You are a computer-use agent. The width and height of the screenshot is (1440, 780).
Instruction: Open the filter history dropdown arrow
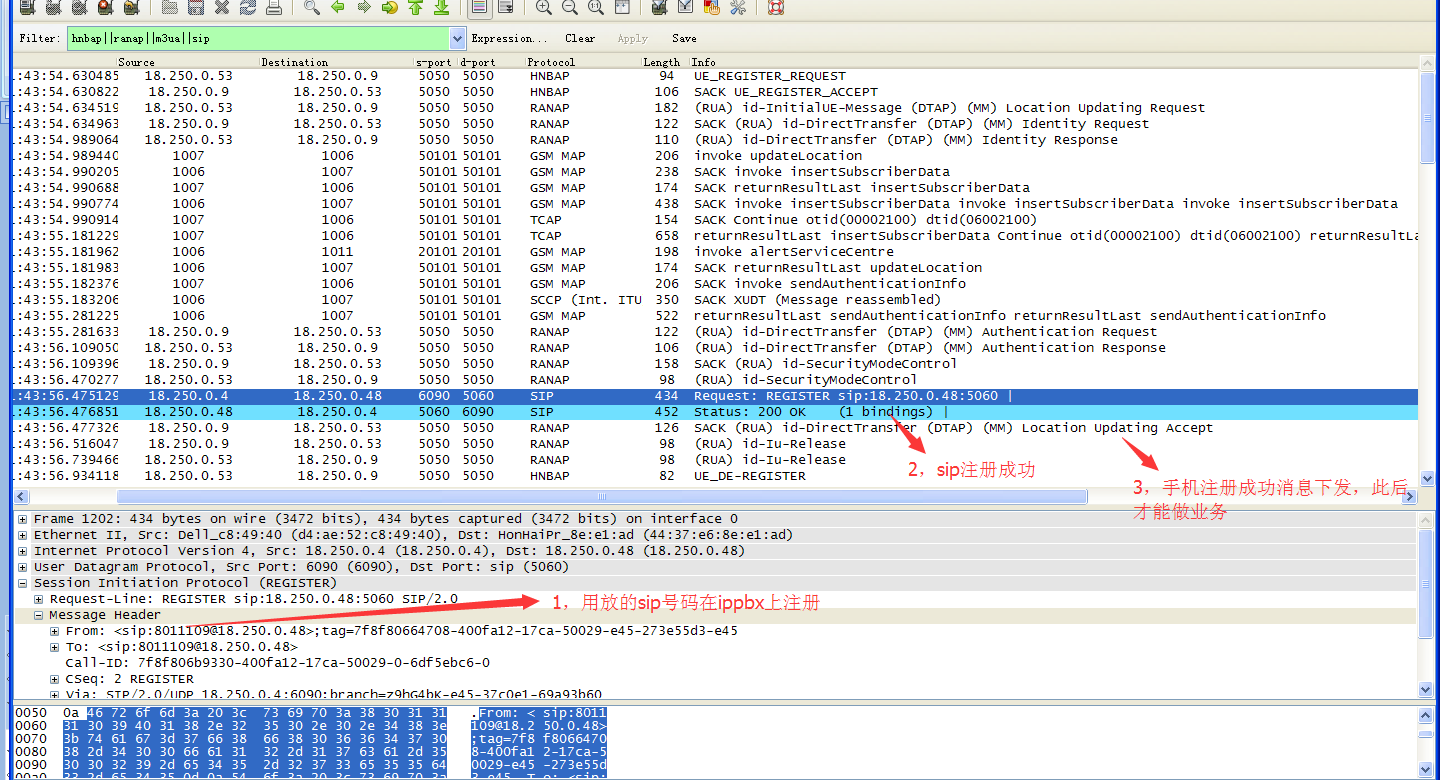coord(458,39)
